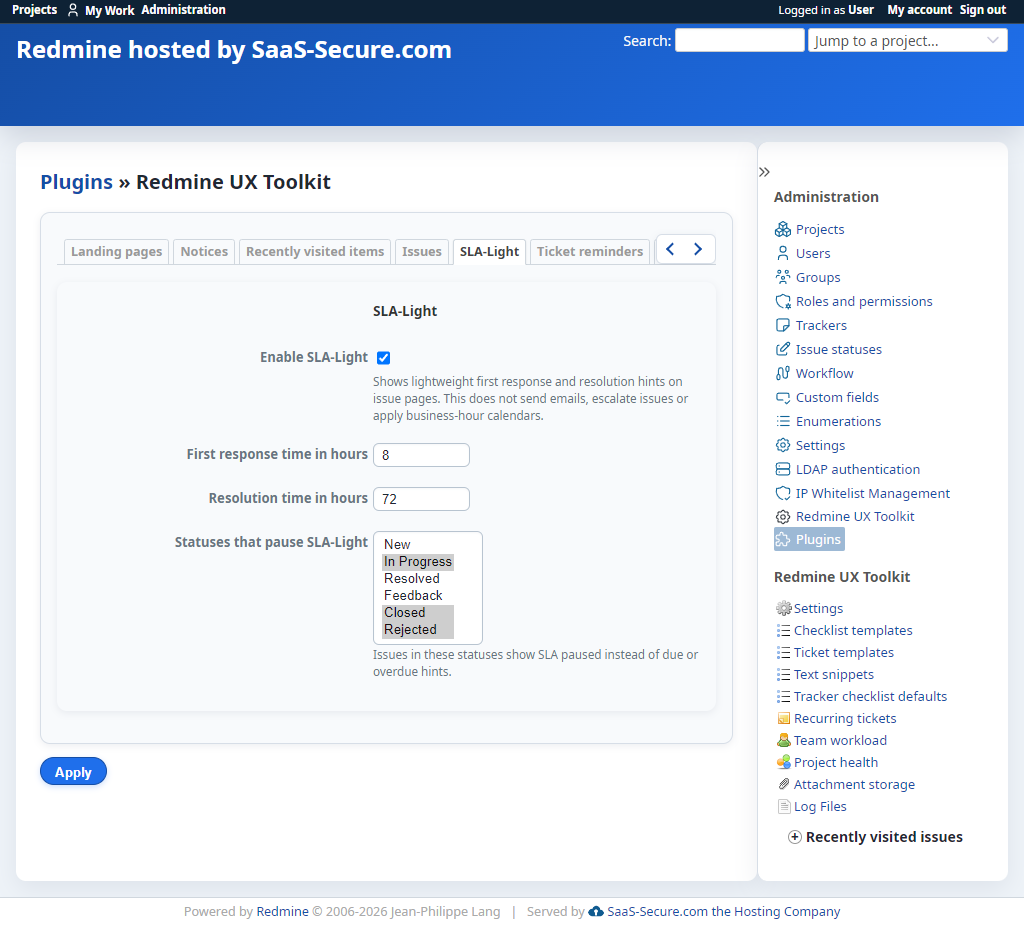Viewport: 1024px width, 925px height.
Task: Switch to the Landing pages tab
Action: point(116,252)
